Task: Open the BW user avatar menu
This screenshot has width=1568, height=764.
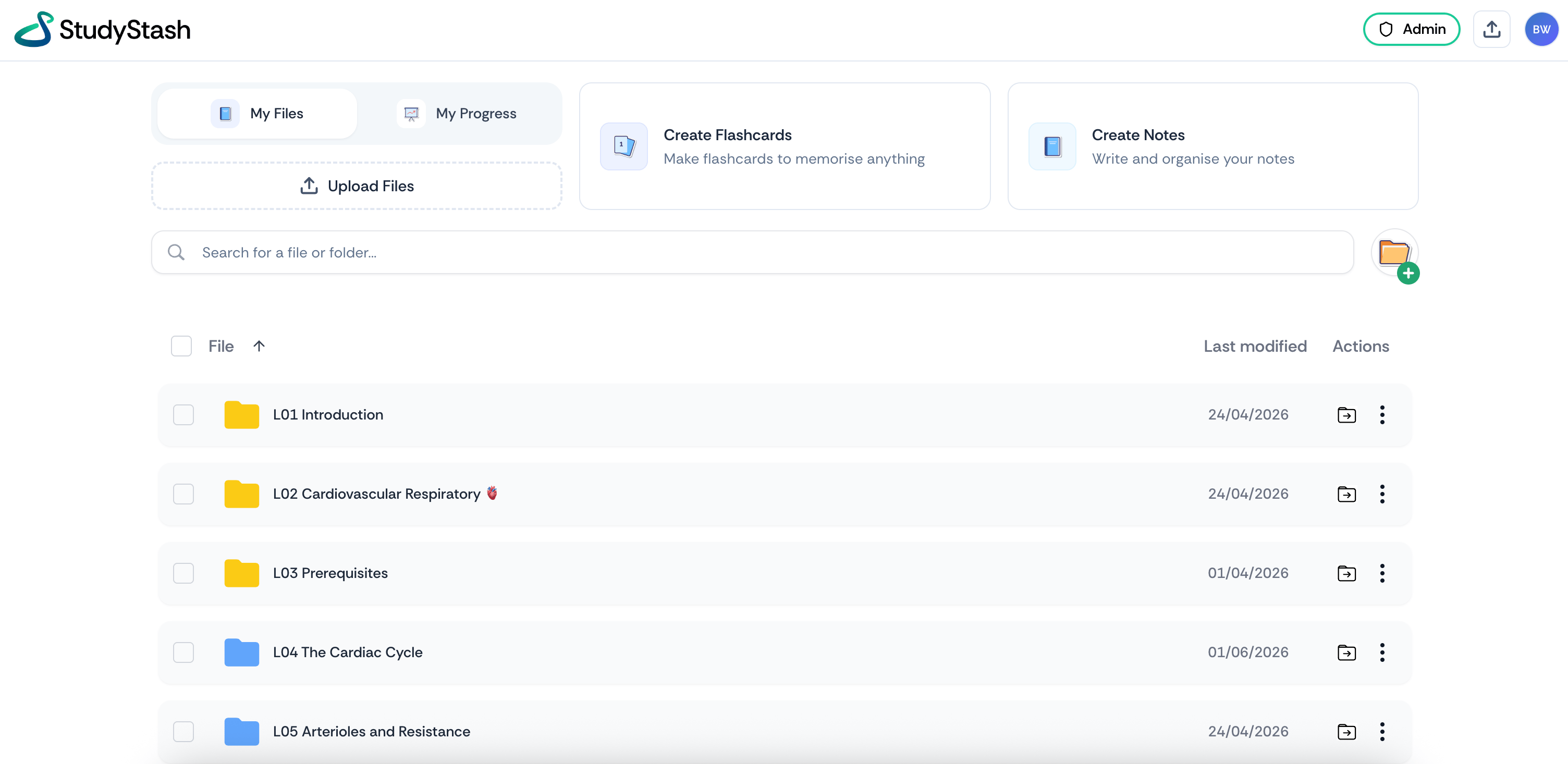Action: click(x=1541, y=29)
